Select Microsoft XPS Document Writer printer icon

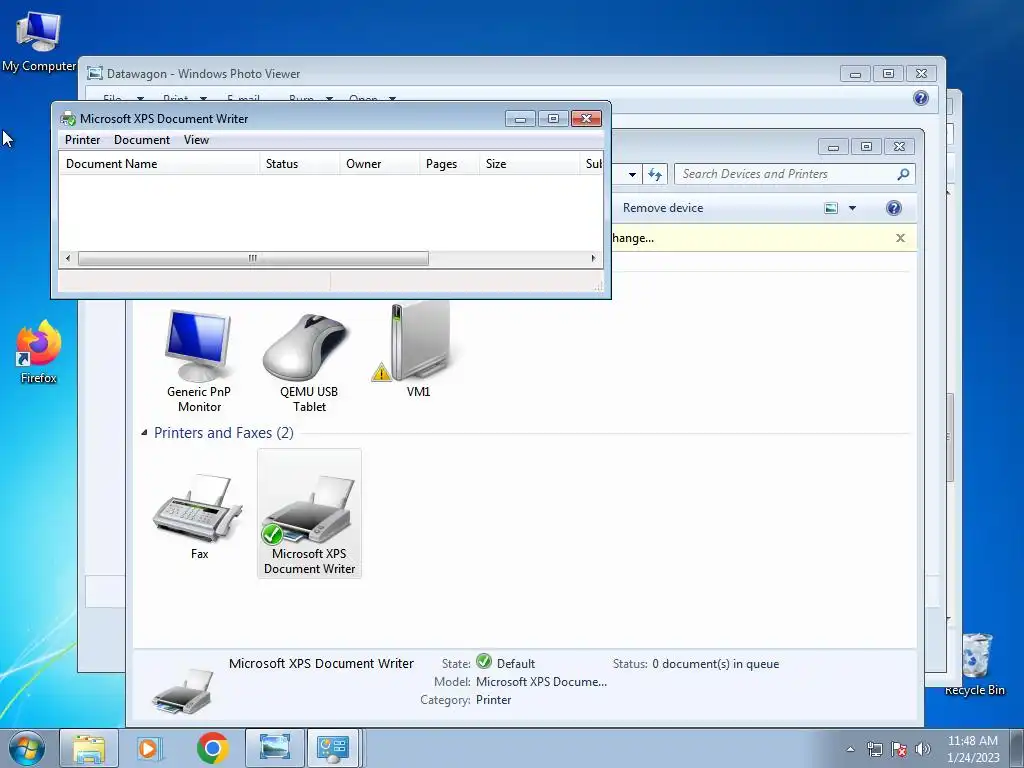(310, 513)
